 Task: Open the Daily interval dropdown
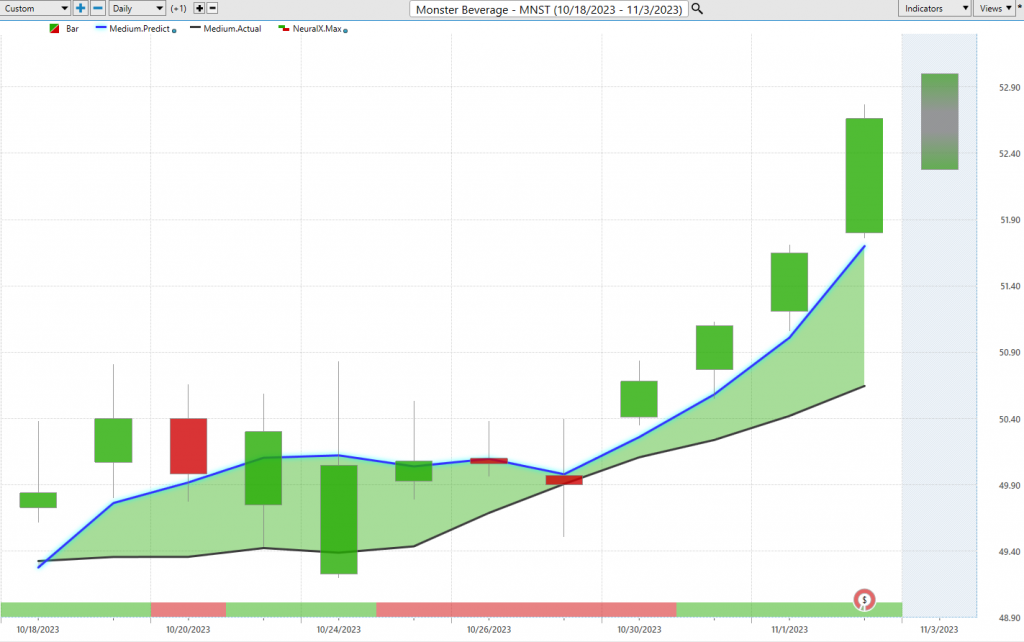coord(136,8)
